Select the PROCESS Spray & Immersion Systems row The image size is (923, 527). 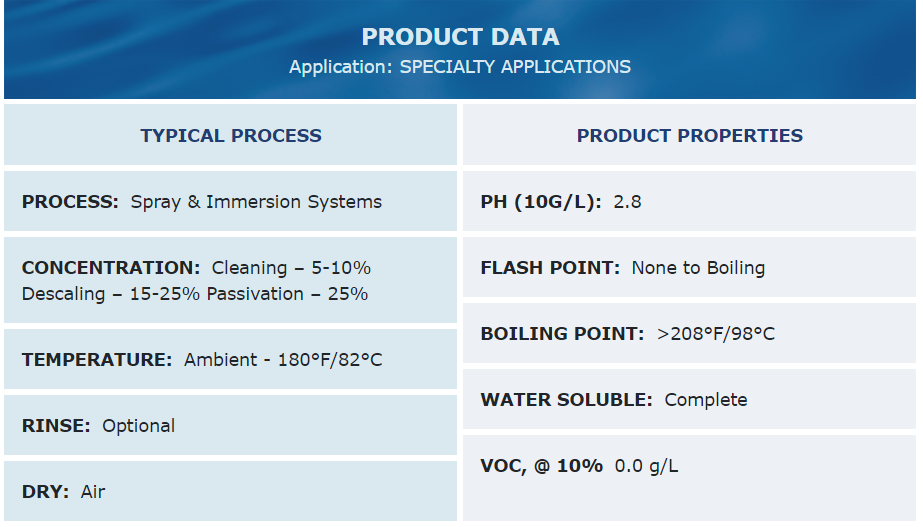point(230,201)
